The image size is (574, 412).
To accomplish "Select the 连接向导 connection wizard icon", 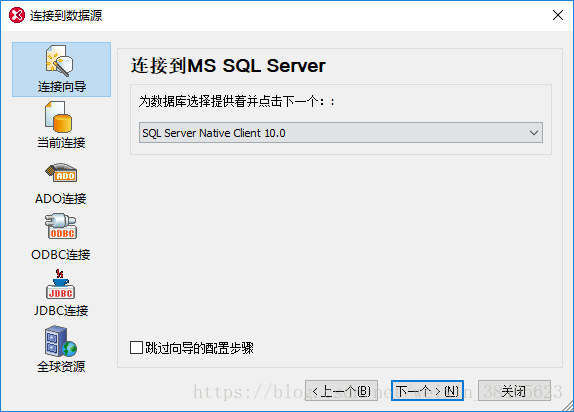I will click(62, 69).
